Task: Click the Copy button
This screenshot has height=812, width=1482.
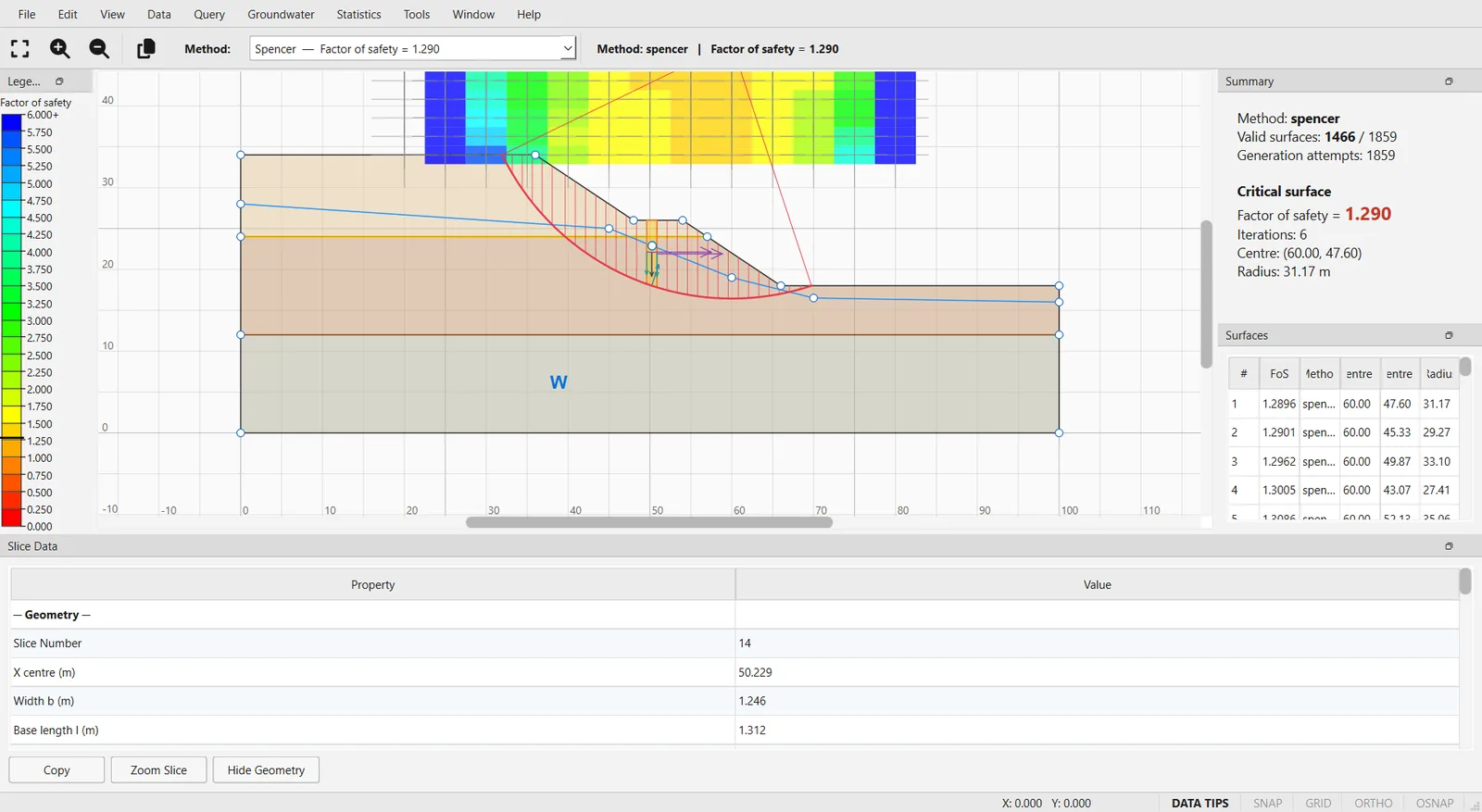Action: [x=57, y=770]
